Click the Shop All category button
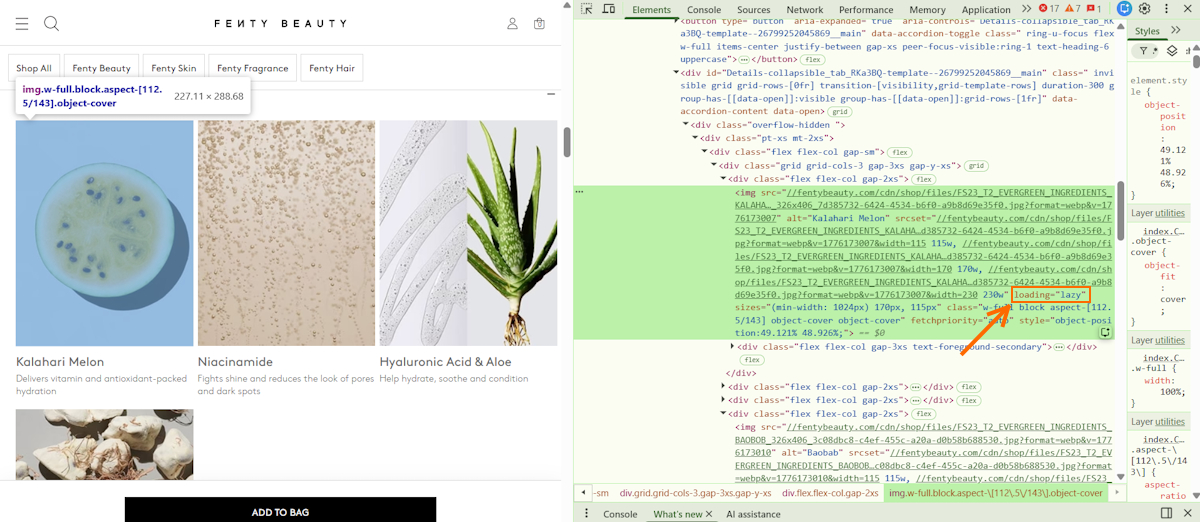 pos(34,68)
